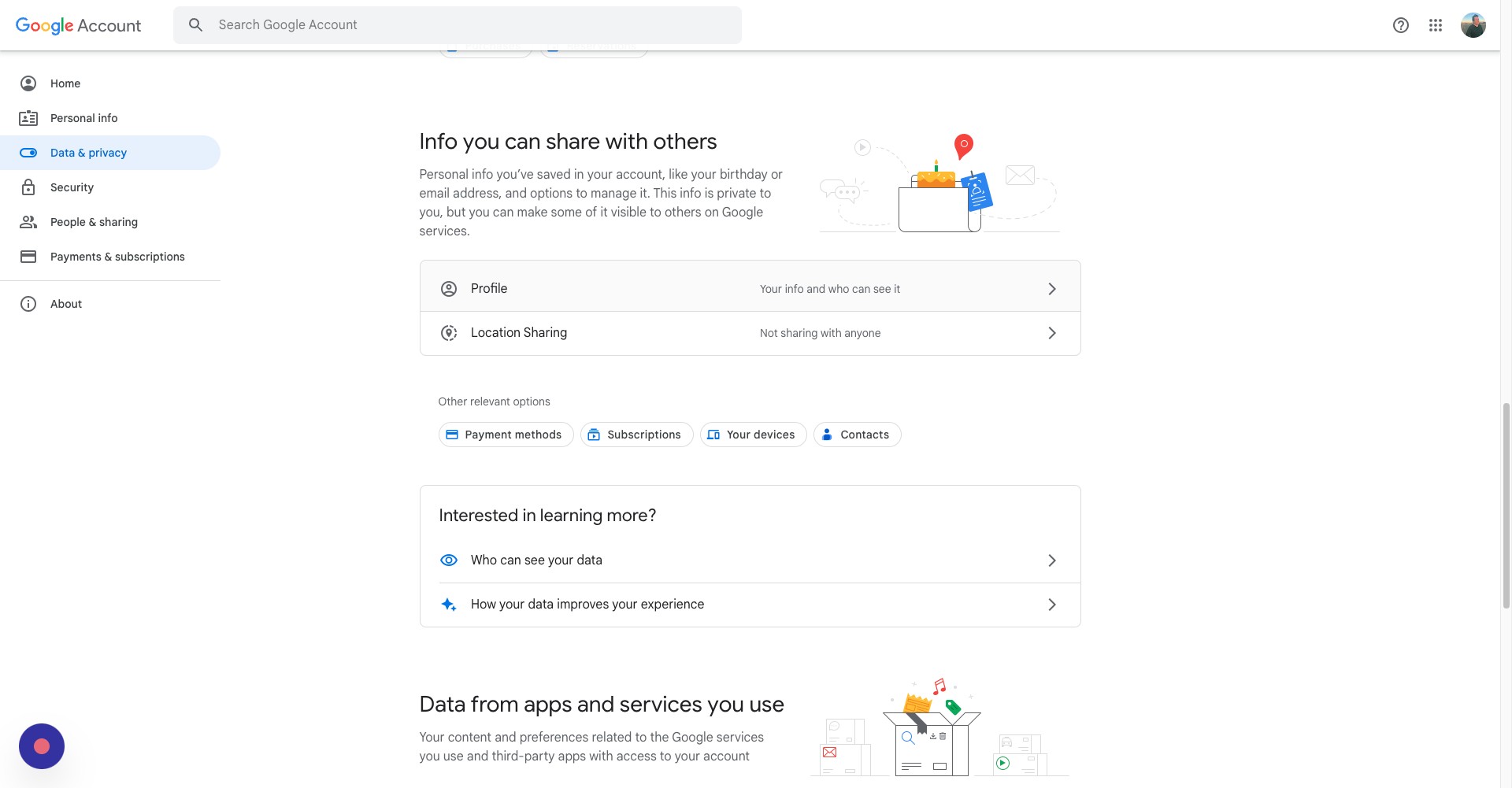Click the Security lock icon

(28, 187)
